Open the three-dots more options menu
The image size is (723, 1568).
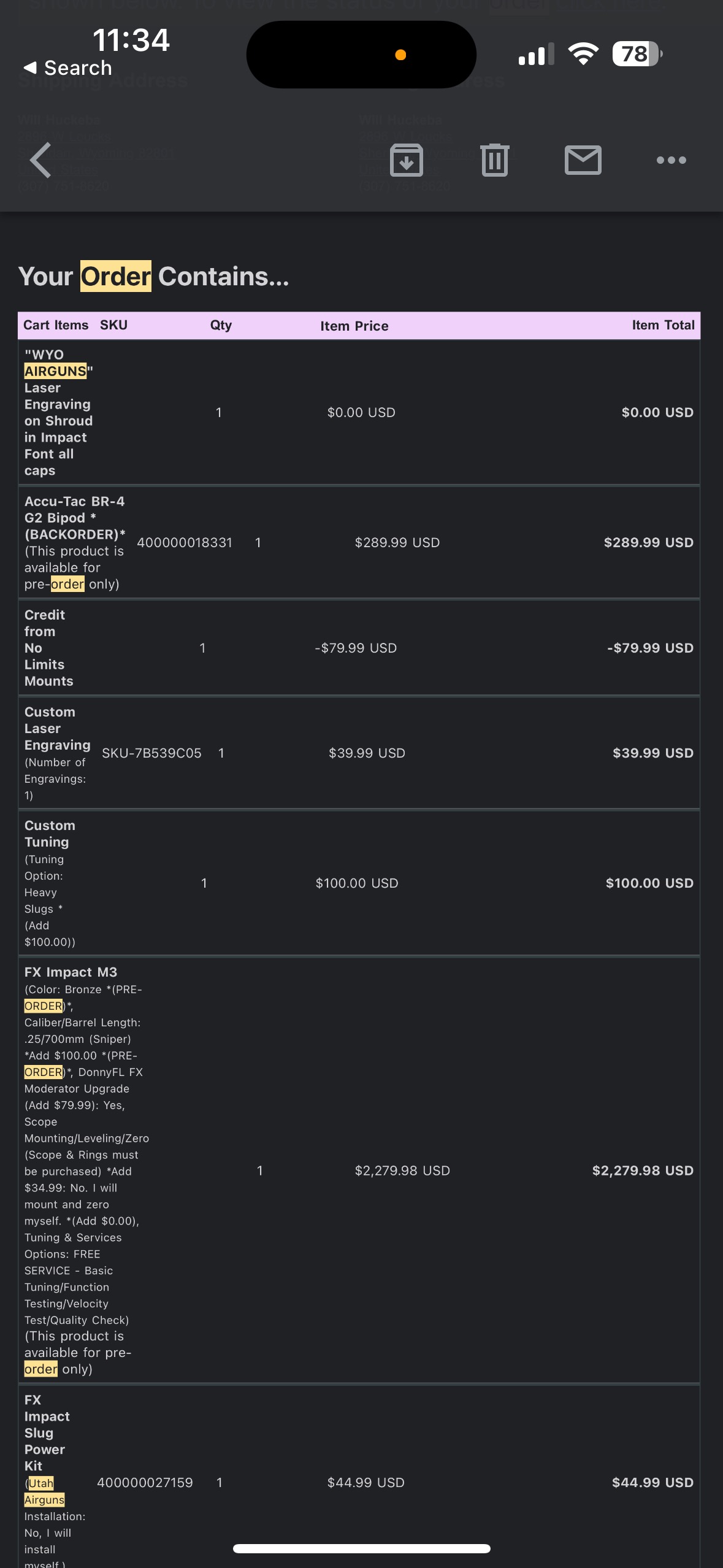click(671, 160)
